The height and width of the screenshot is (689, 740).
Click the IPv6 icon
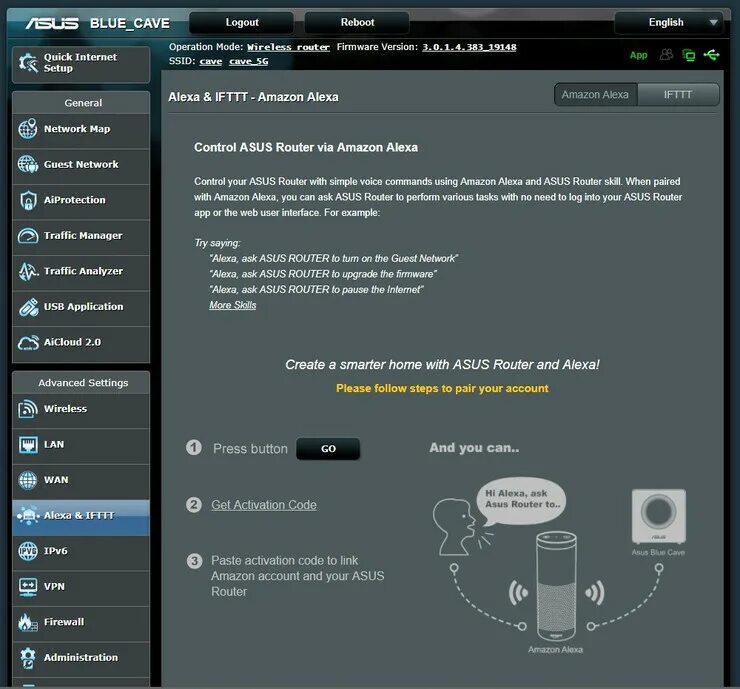click(28, 551)
